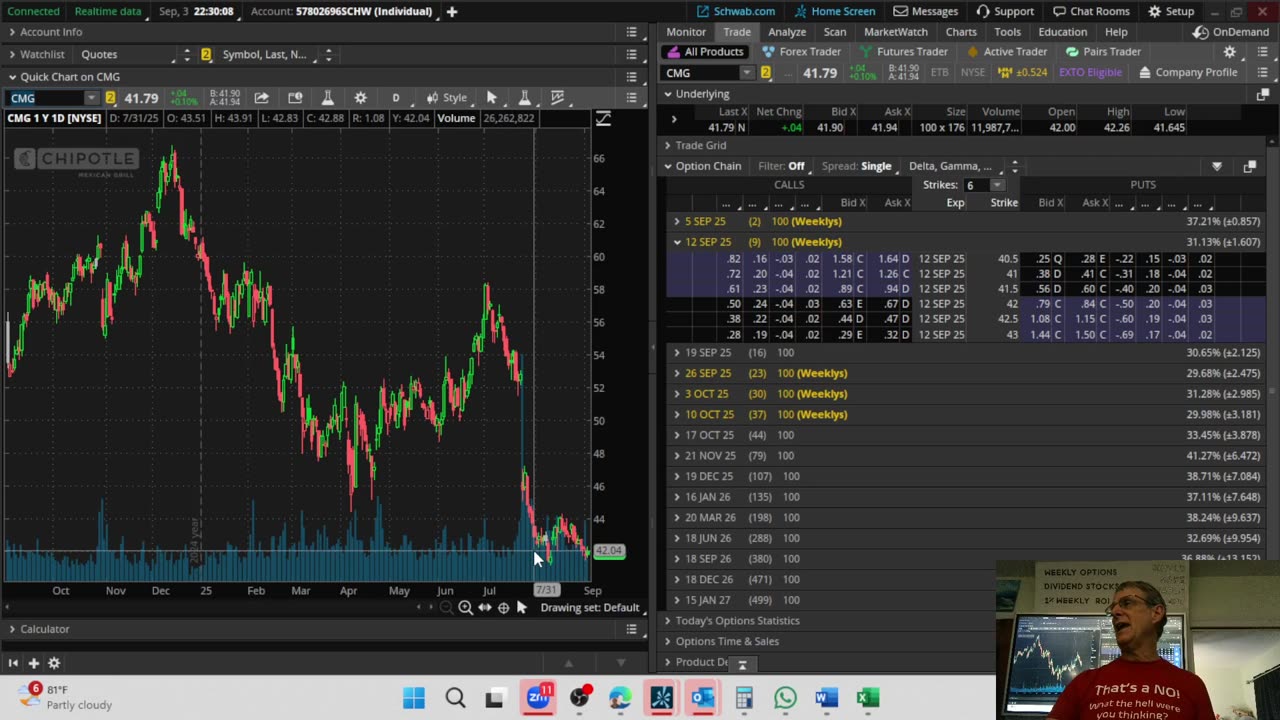
Task: Click the crosshair icon below chart
Action: [503, 608]
